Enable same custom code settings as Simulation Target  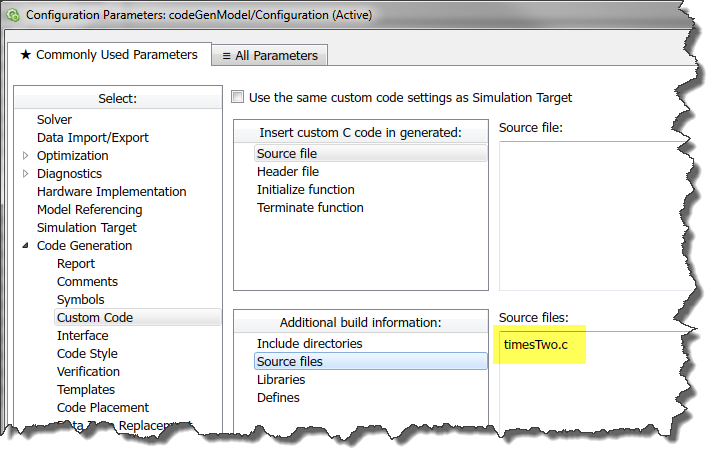(237, 98)
